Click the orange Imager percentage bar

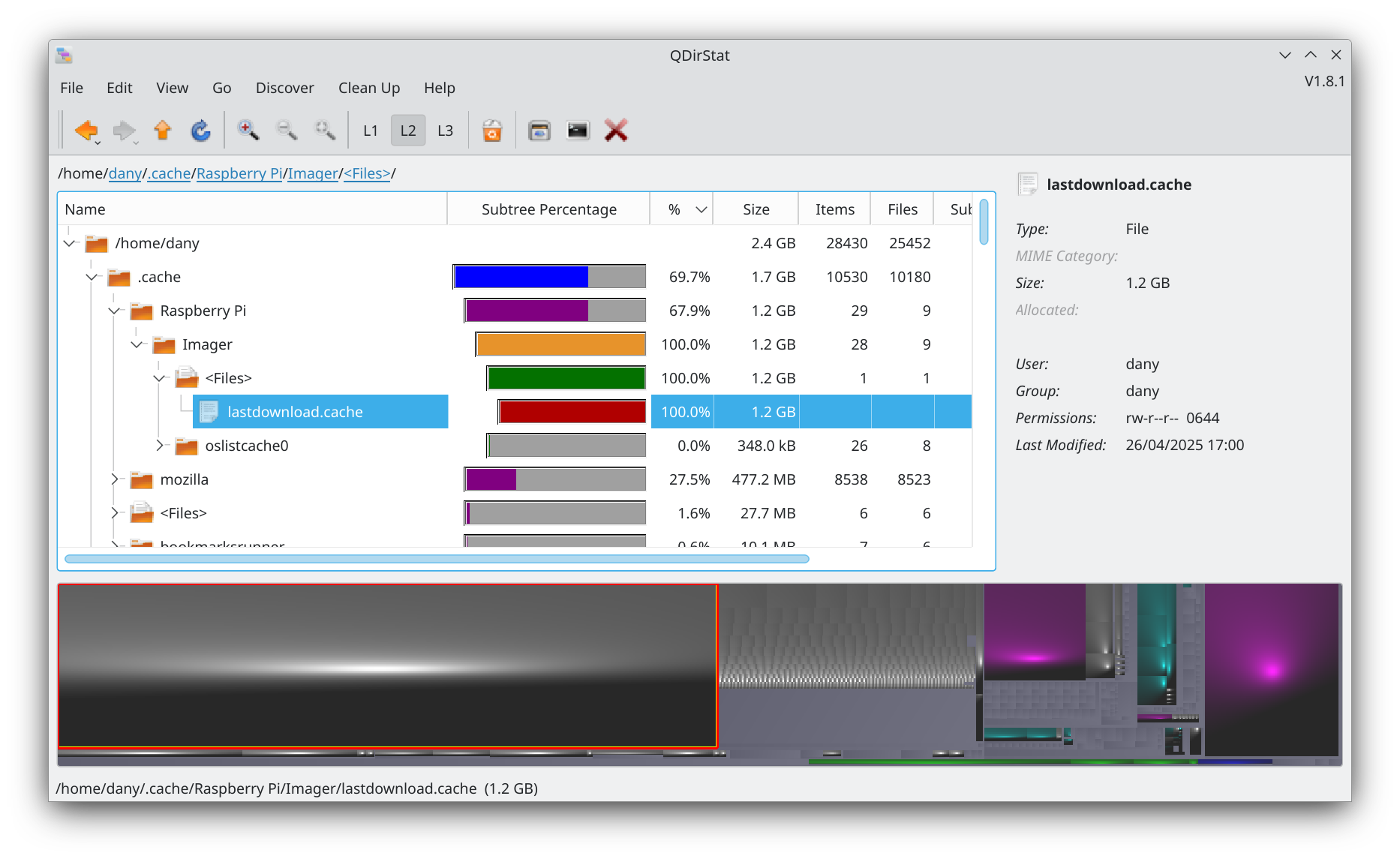[x=560, y=344]
